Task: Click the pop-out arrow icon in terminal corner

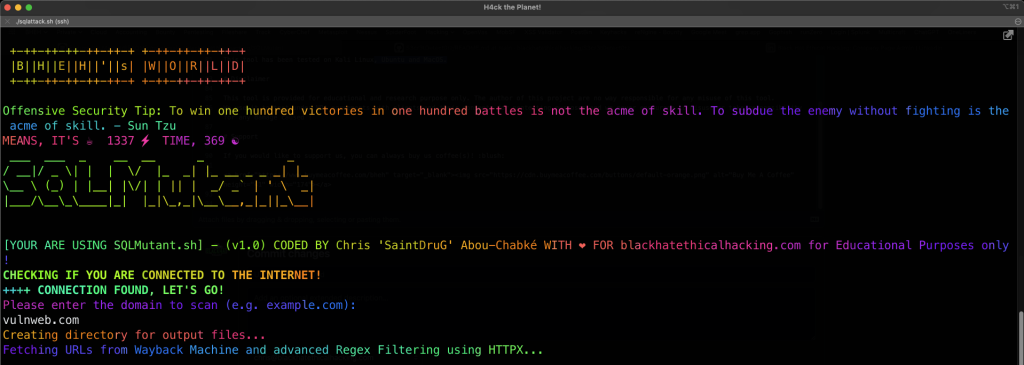Action: click(1008, 35)
